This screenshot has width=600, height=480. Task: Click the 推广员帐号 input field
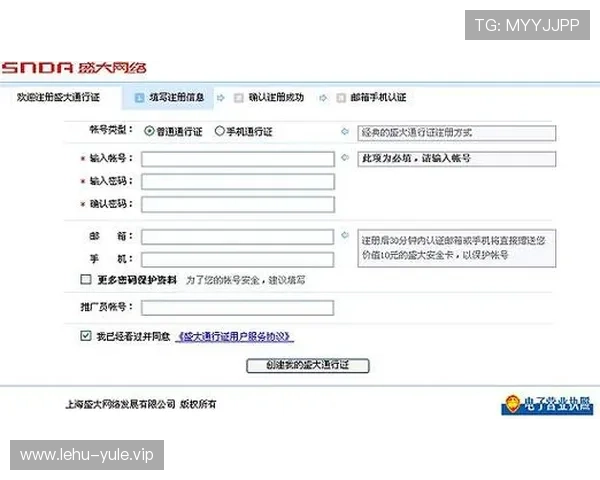(x=237, y=308)
